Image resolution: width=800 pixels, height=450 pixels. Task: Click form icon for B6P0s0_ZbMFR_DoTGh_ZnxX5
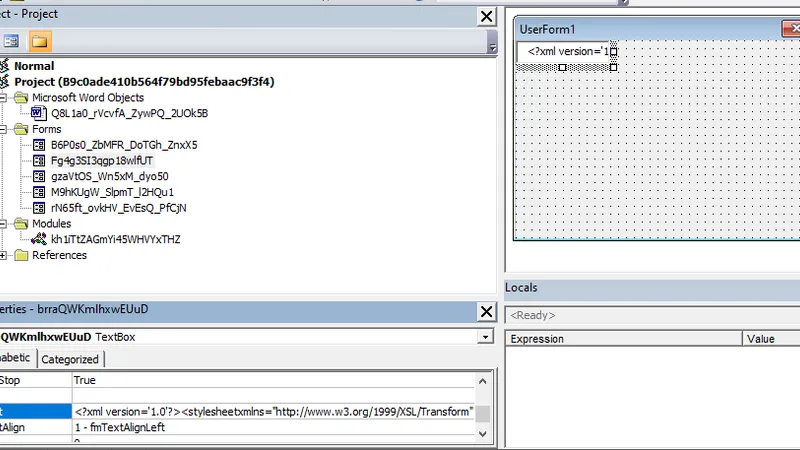[39, 145]
